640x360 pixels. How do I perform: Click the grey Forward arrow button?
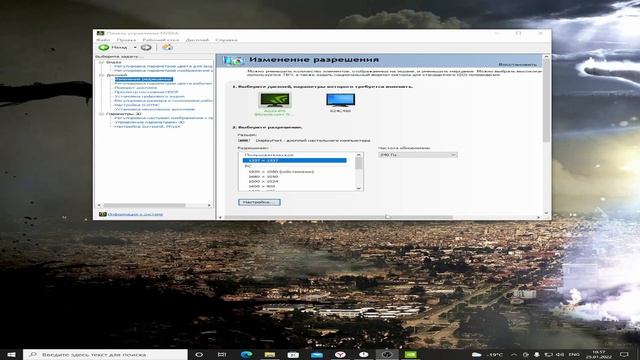pos(146,47)
